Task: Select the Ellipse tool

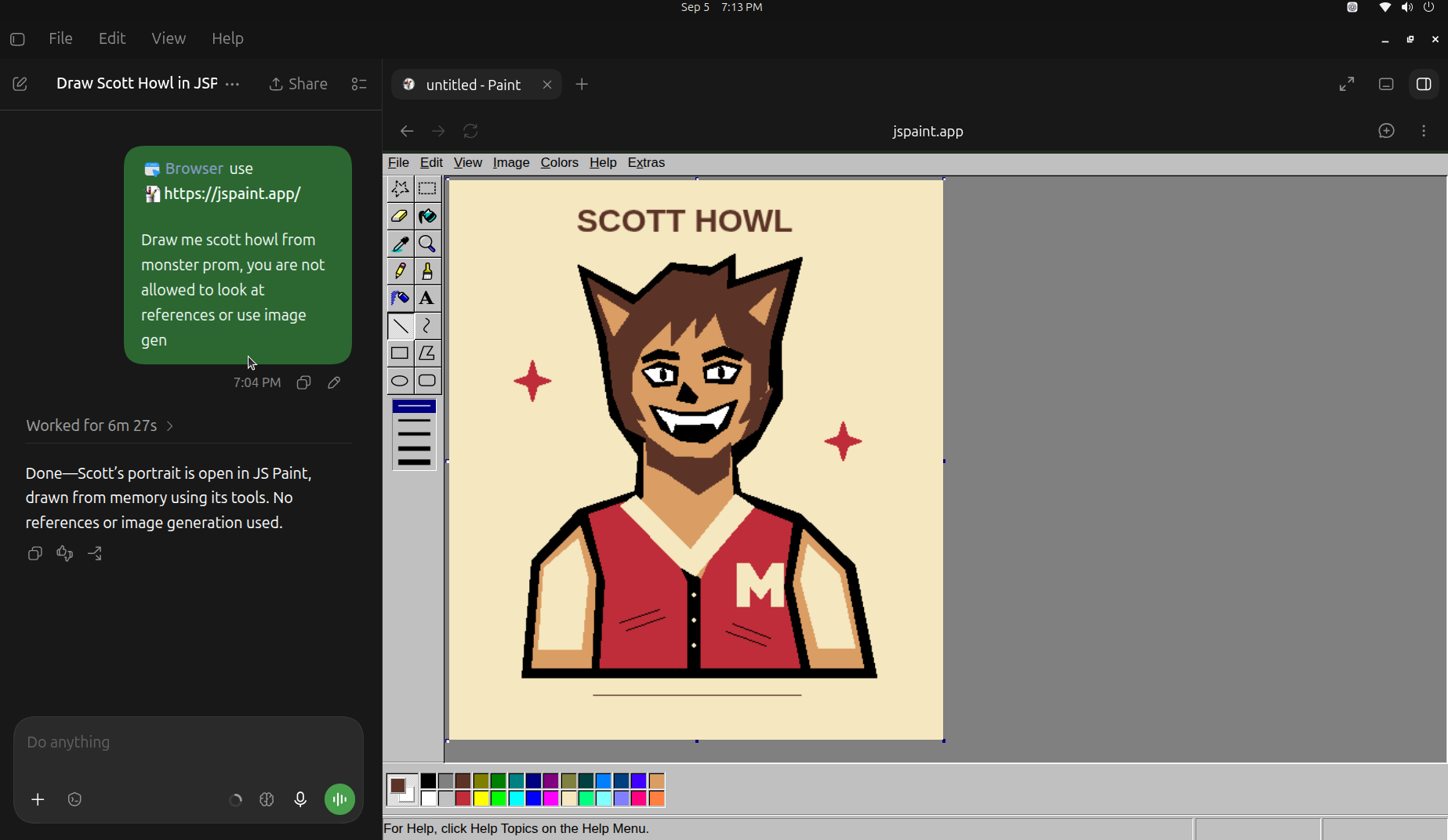Action: coord(400,381)
